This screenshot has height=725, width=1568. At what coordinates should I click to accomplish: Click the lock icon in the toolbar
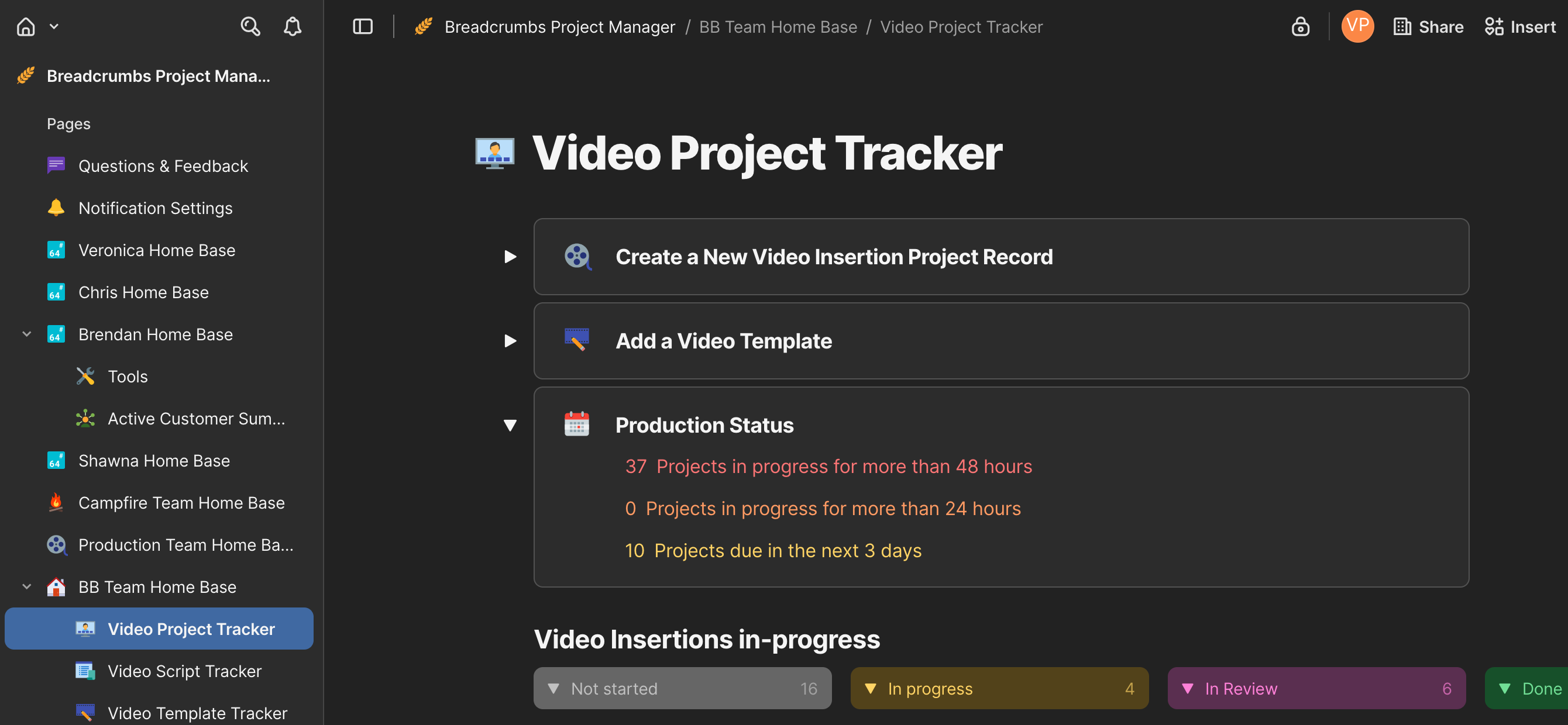(x=1300, y=26)
